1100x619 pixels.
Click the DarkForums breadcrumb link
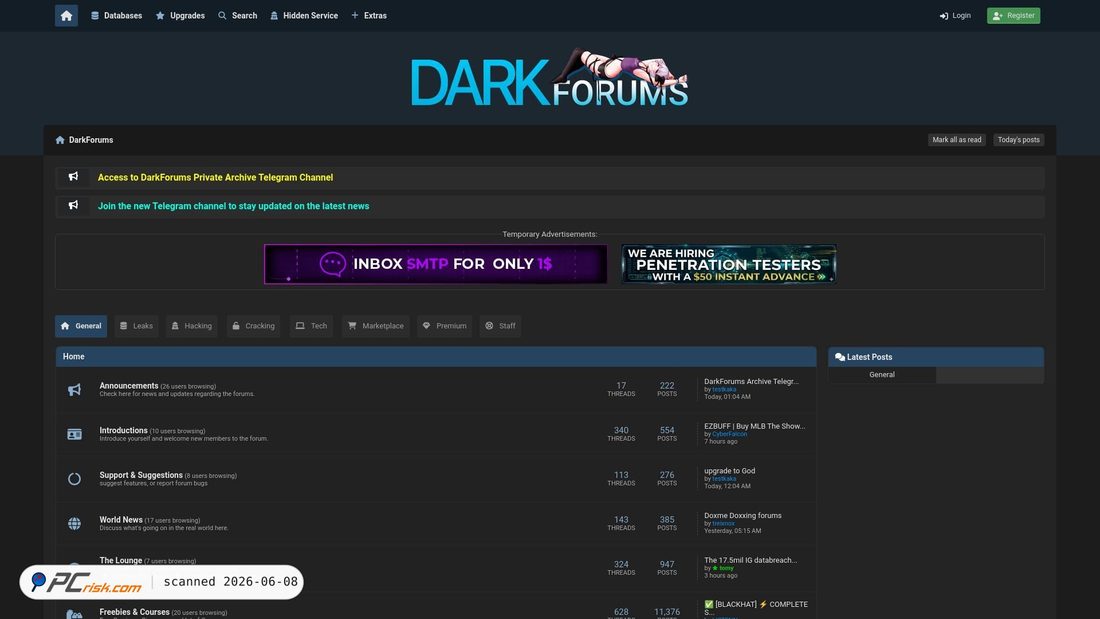click(x=91, y=140)
